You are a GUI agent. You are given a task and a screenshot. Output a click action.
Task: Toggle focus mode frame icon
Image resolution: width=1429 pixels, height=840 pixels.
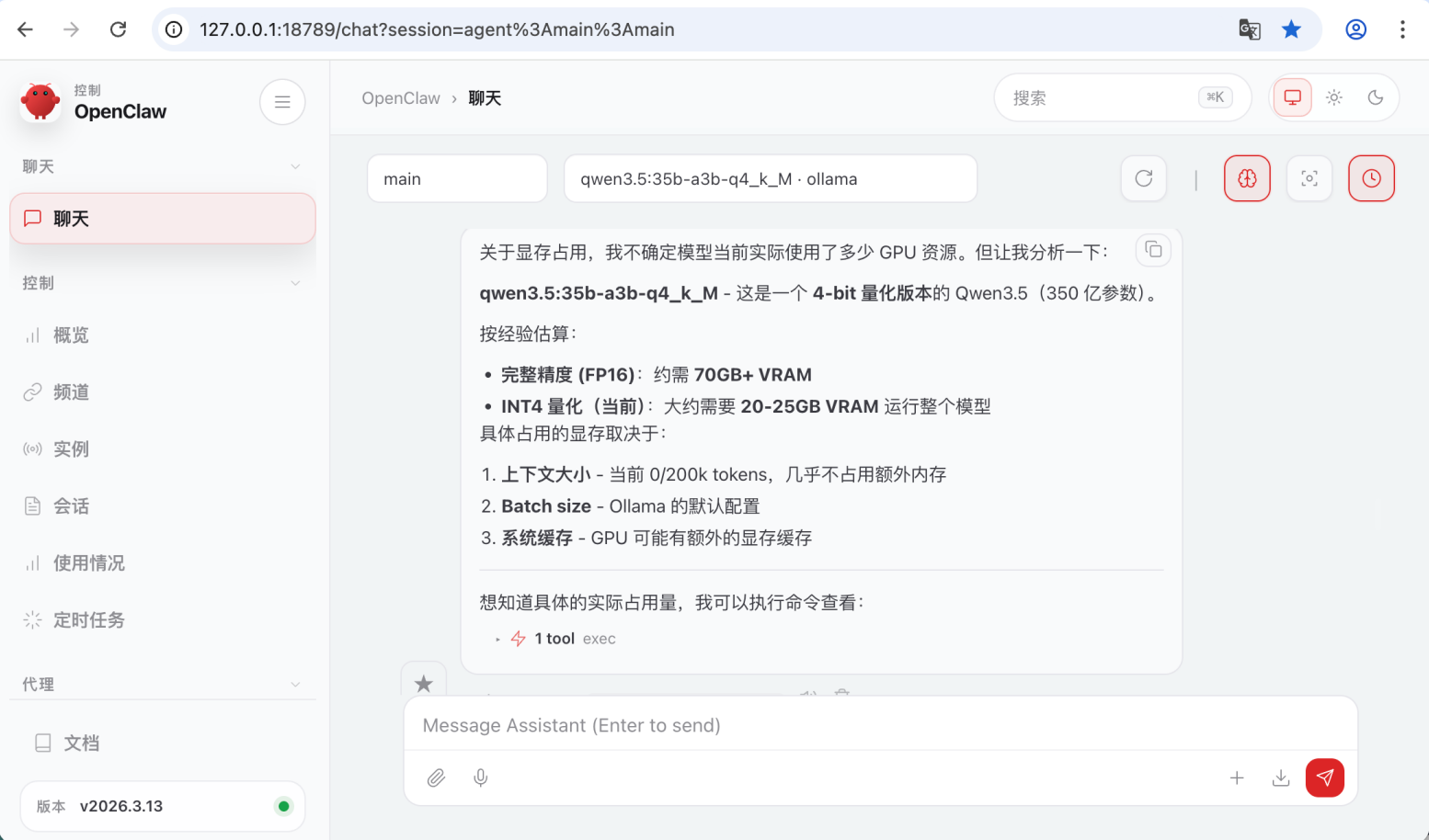(1309, 178)
